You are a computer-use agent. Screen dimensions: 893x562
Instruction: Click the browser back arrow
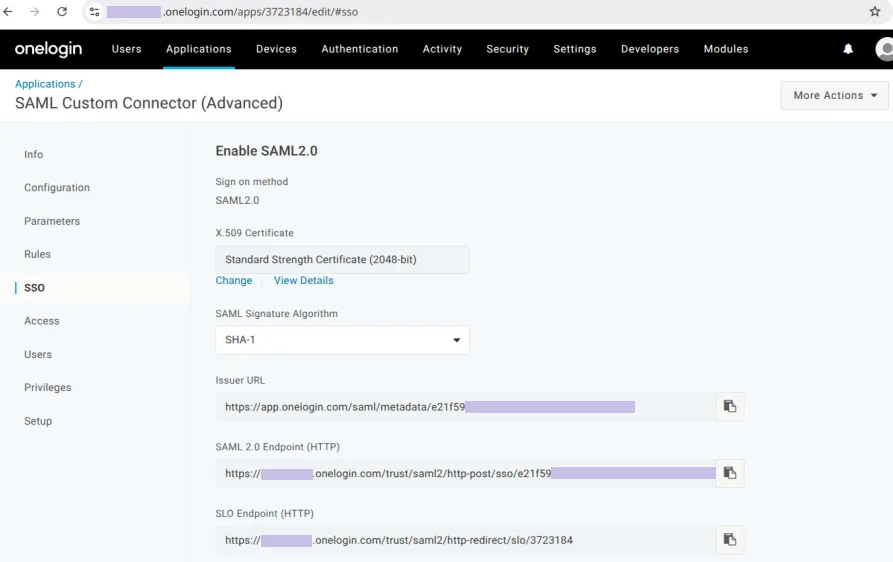(x=8, y=11)
